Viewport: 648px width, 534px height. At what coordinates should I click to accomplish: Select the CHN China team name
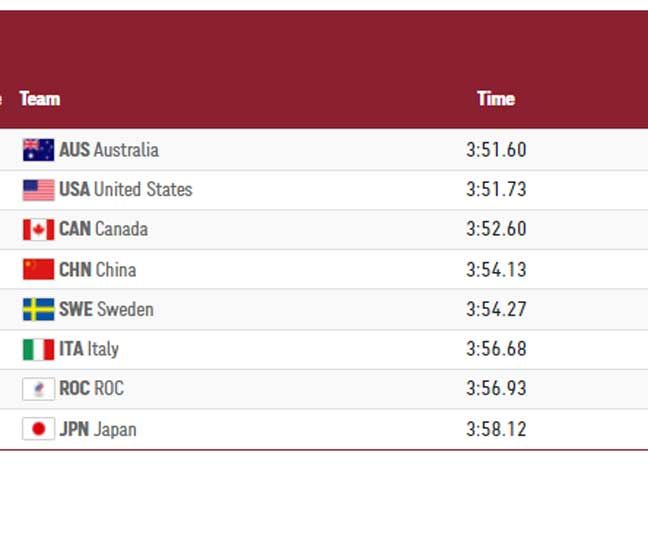[97, 269]
